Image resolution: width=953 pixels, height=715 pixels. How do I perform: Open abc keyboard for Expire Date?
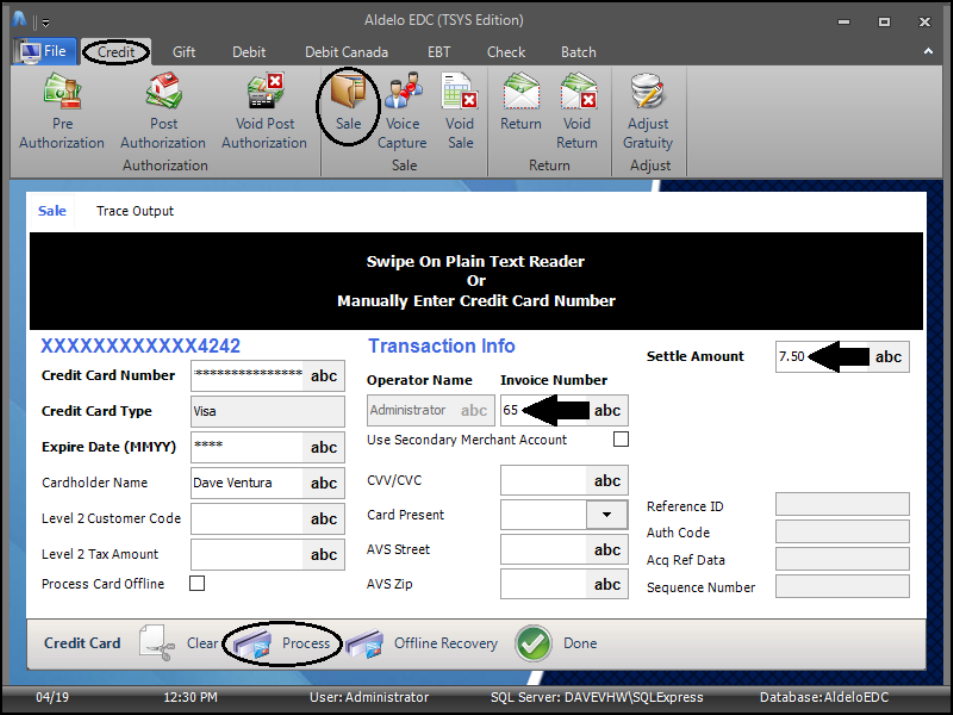tap(323, 447)
